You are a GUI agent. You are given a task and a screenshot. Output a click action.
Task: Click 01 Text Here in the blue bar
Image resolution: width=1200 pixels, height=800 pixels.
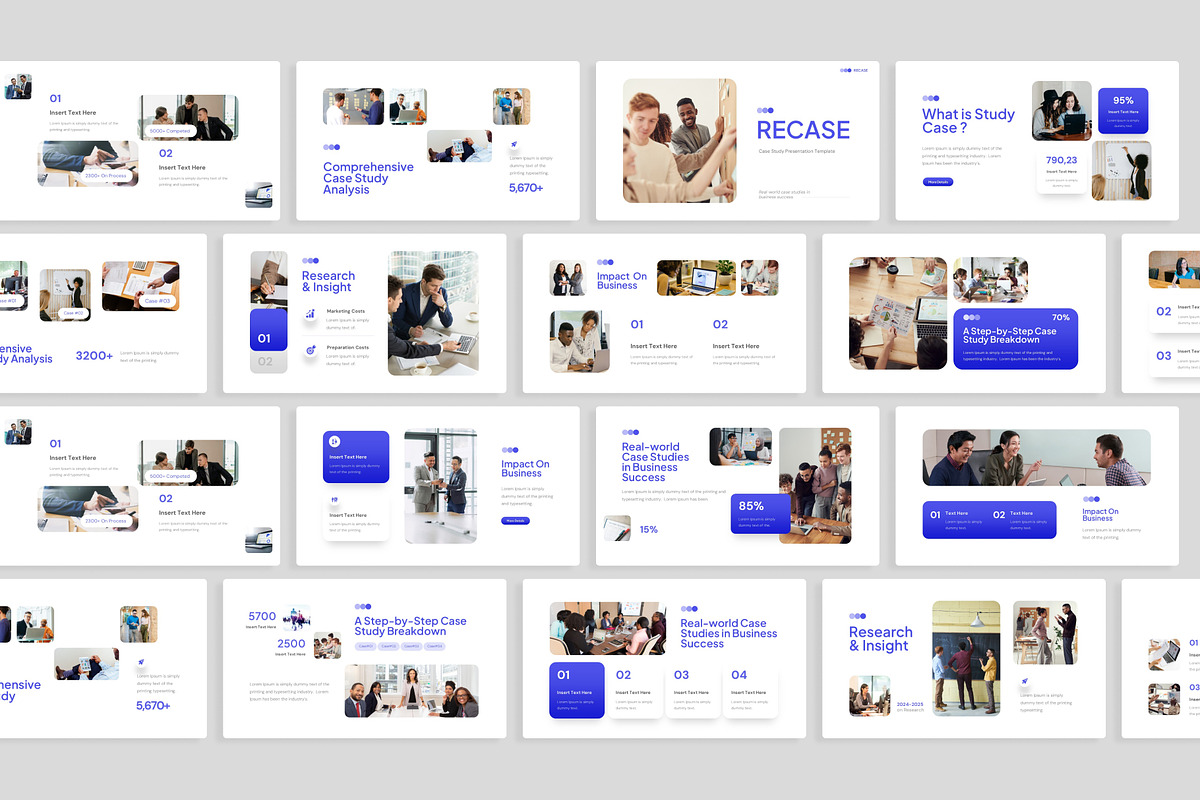pos(956,519)
